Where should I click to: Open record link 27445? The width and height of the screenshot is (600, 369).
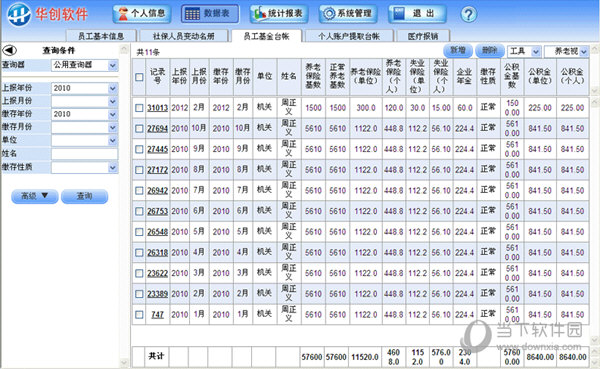pyautogui.click(x=157, y=149)
